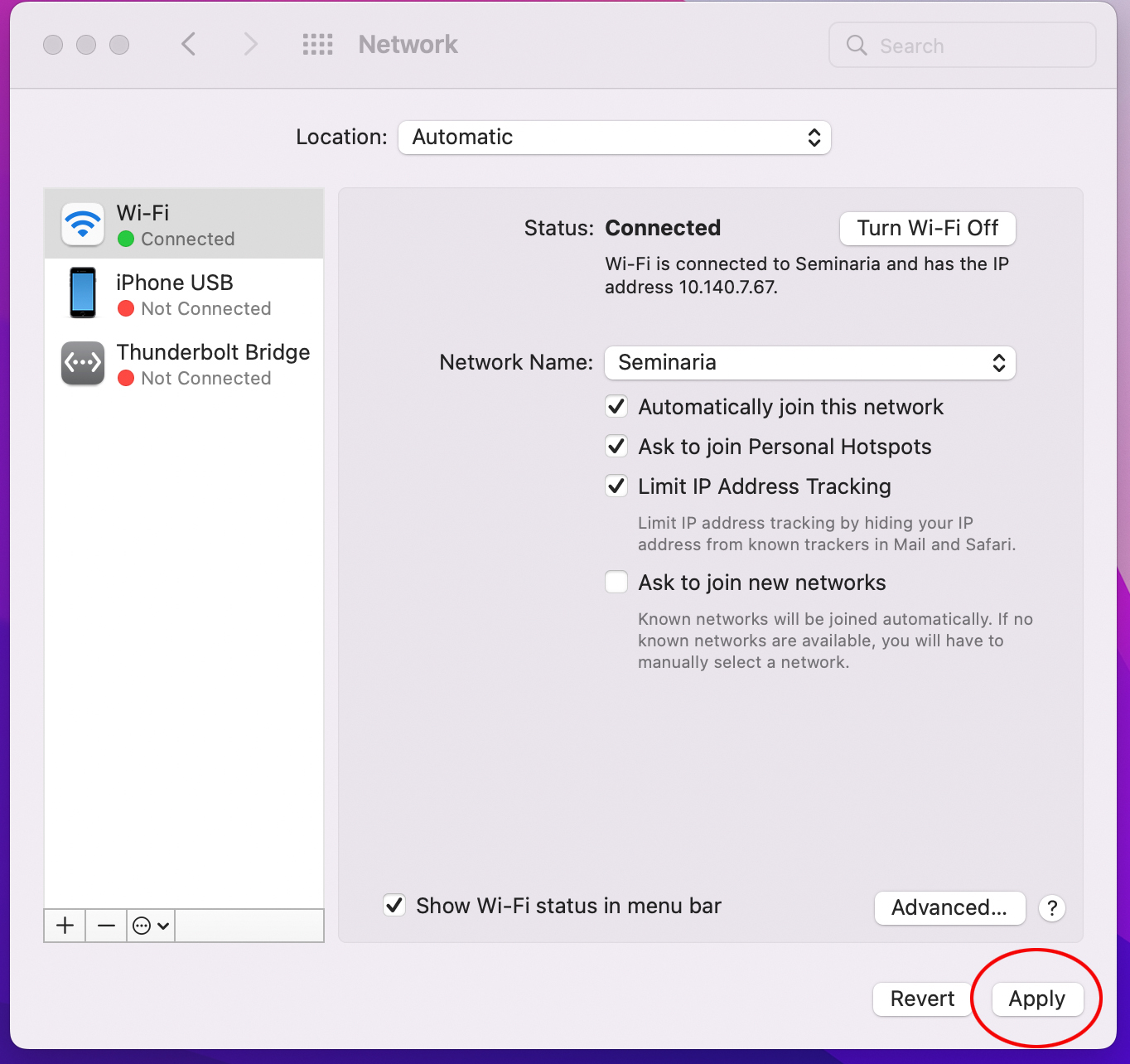Viewport: 1130px width, 1064px height.
Task: Click the Show All preferences grid icon
Action: tap(317, 44)
